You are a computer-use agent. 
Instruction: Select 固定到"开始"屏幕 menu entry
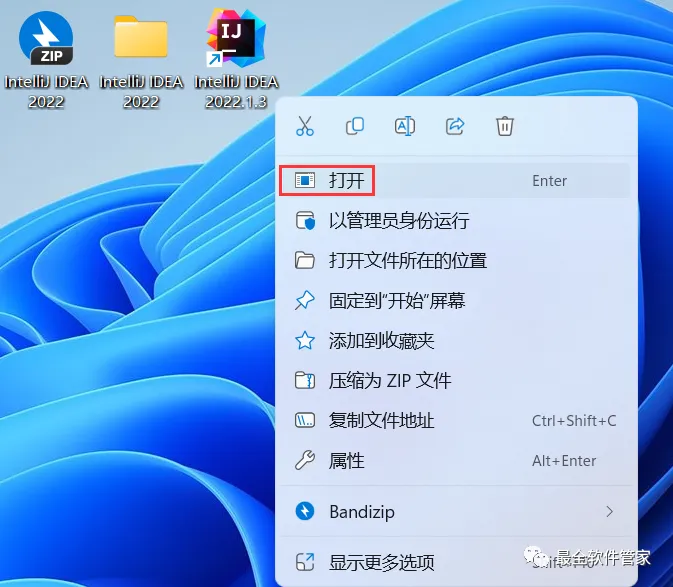pyautogui.click(x=455, y=300)
